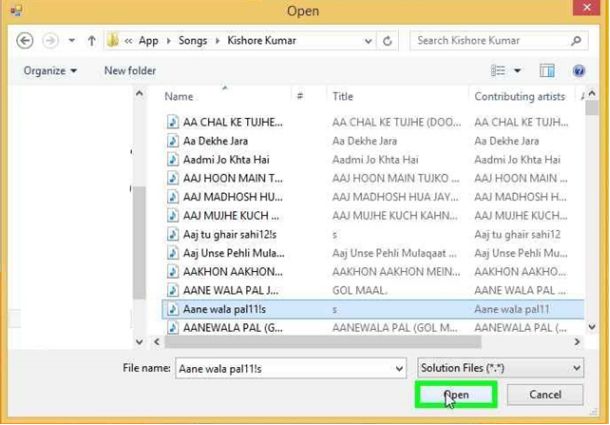Open the Organize menu
610x425 pixels.
(50, 71)
